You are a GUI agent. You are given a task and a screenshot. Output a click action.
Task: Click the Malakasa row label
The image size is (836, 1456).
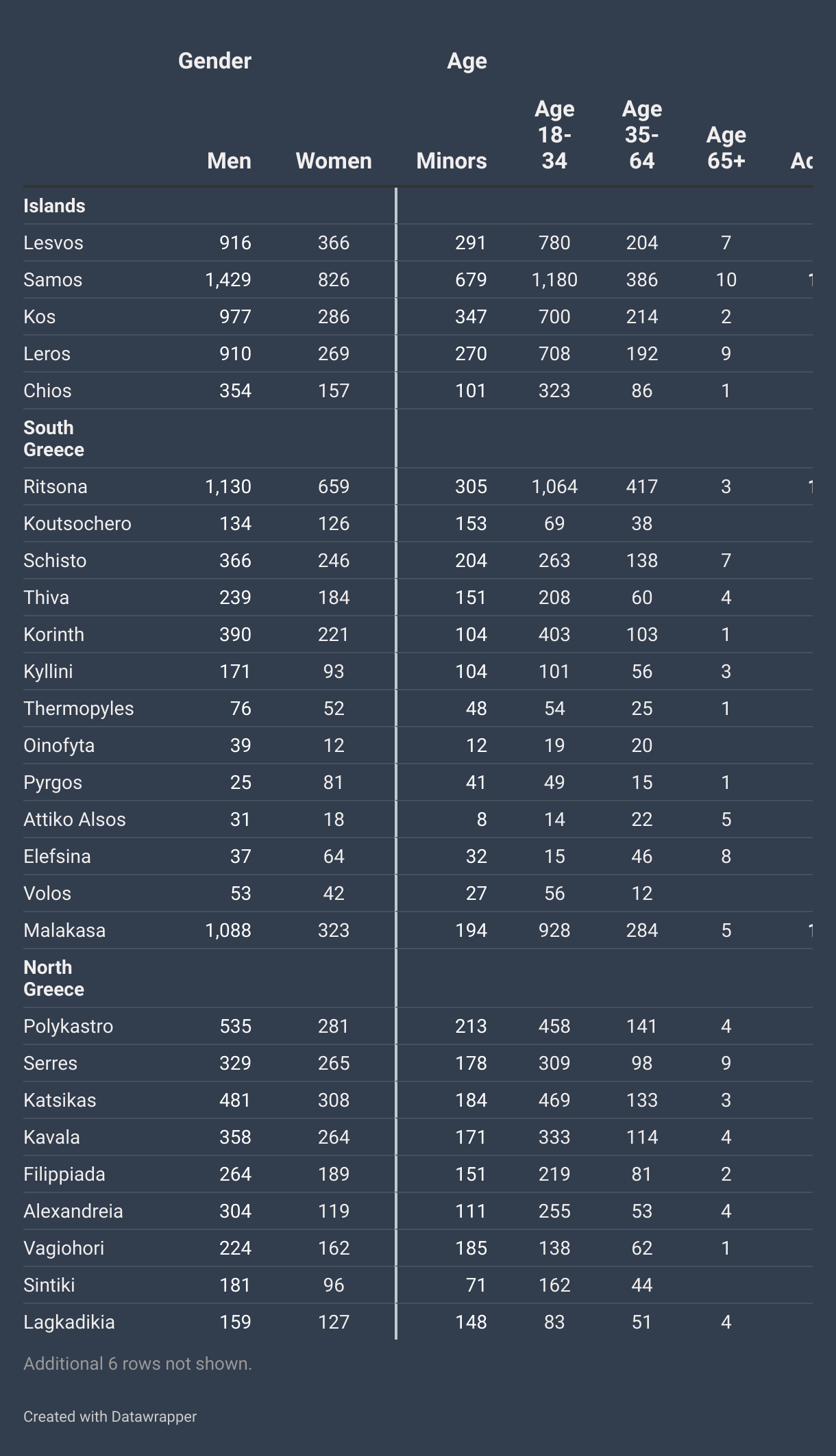64,931
